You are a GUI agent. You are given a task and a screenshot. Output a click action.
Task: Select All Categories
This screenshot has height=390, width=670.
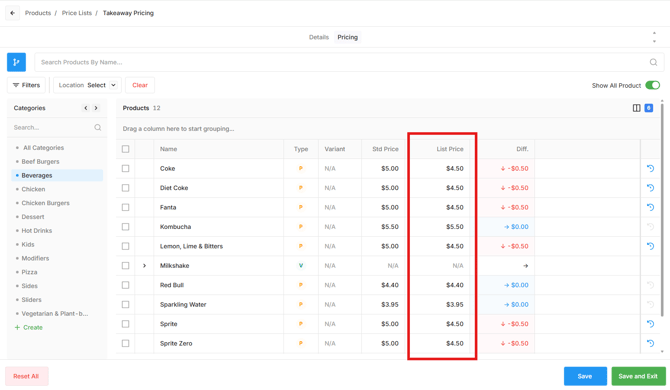[44, 147]
